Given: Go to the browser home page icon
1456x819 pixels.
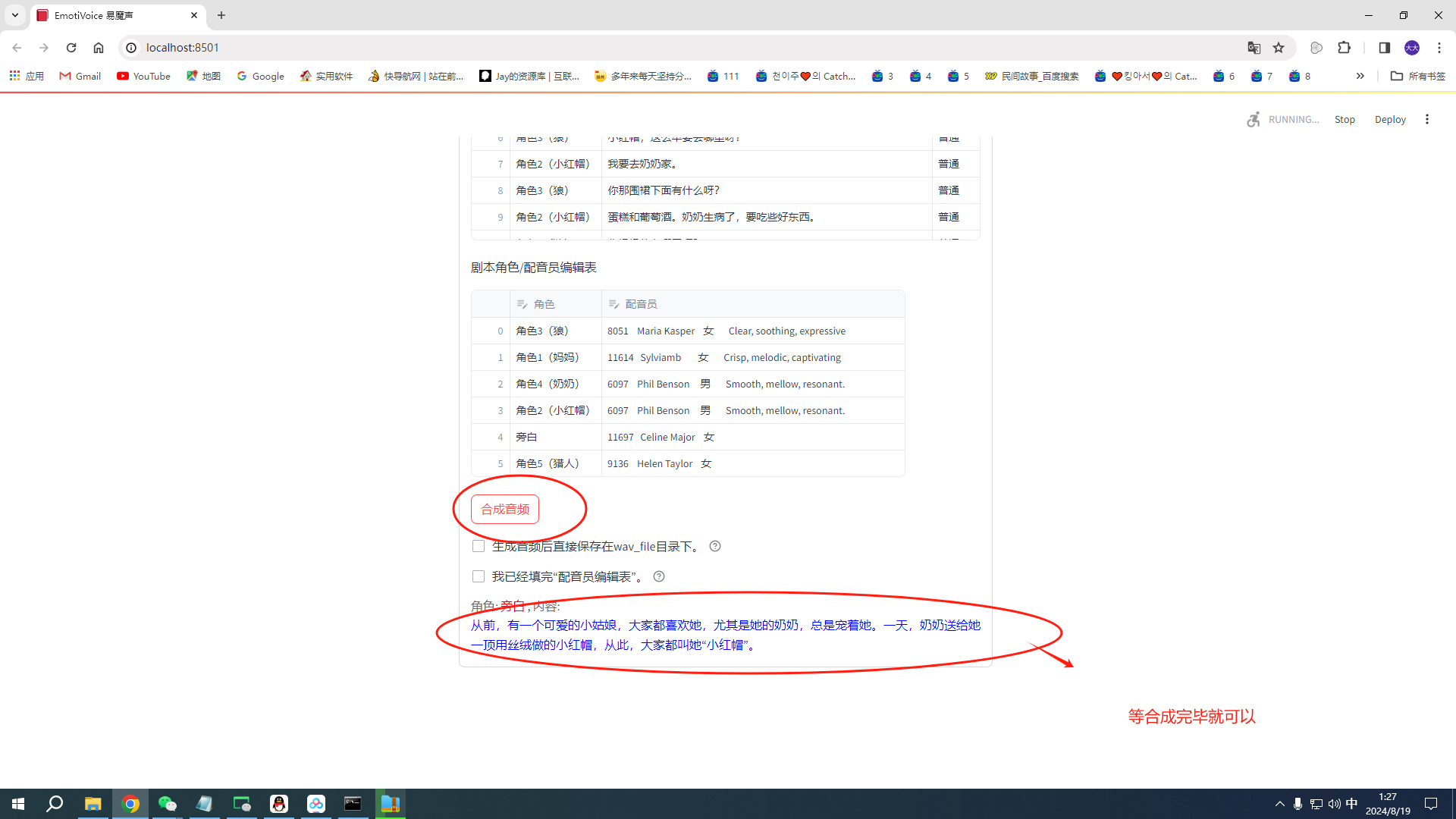Looking at the screenshot, I should point(99,48).
